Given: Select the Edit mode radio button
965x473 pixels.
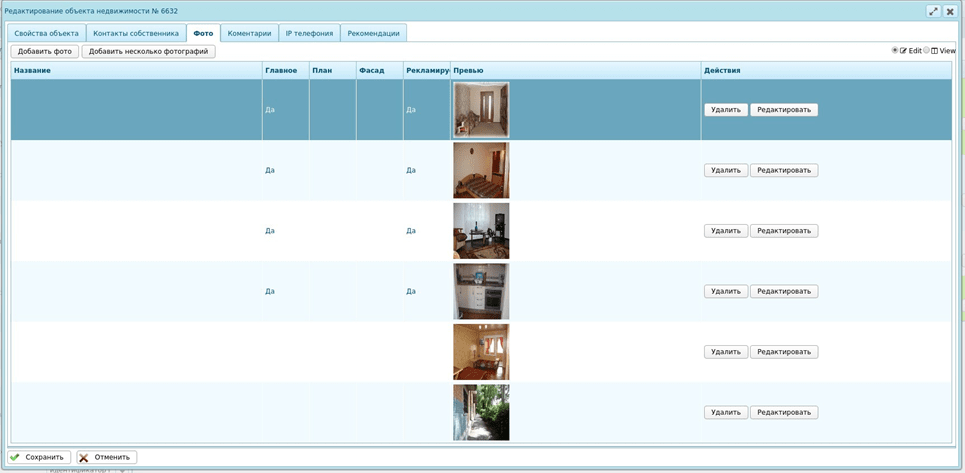Looking at the screenshot, I should [895, 50].
